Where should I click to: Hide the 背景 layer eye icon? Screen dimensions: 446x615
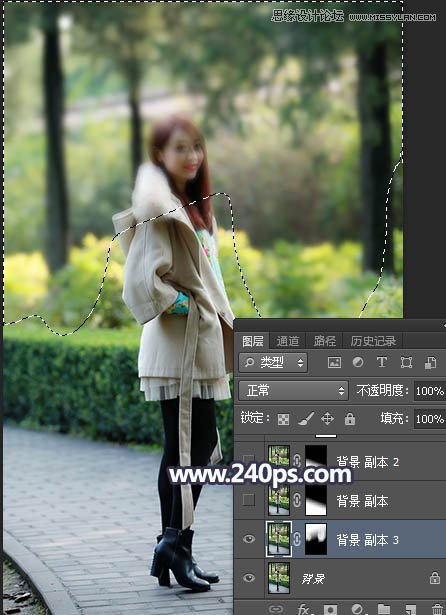(249, 578)
